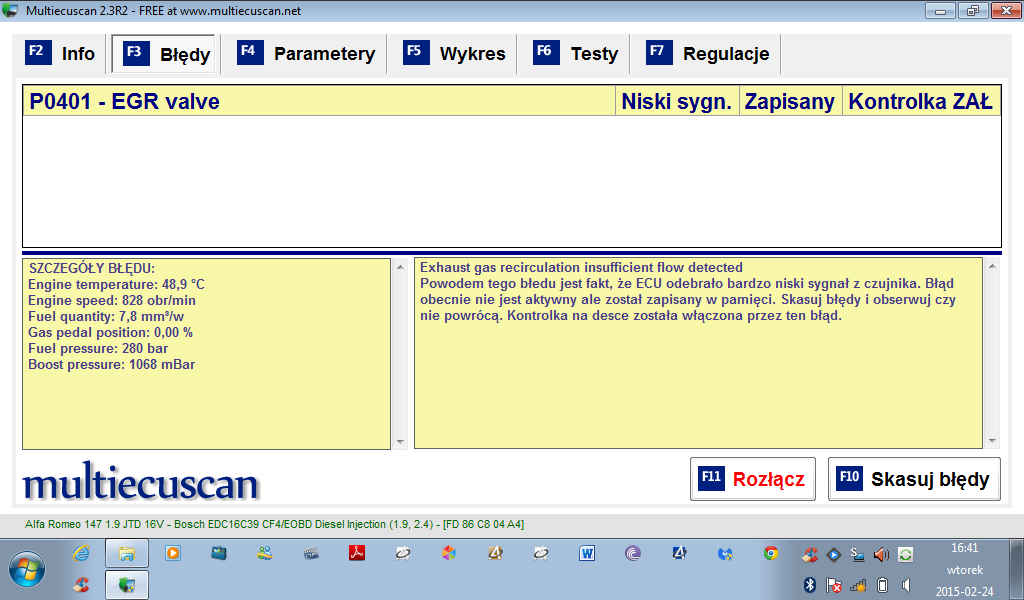1024x600 pixels.
Task: Open the clock showing 16:41
Action: click(x=965, y=569)
